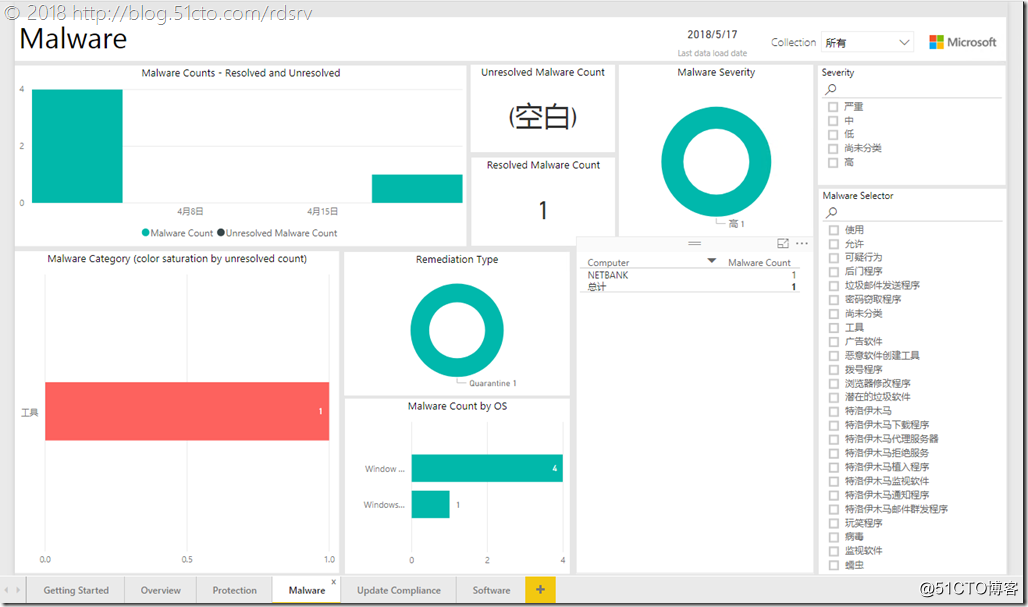Check the 严重 severity checkbox
The image size is (1028, 607).
[833, 107]
